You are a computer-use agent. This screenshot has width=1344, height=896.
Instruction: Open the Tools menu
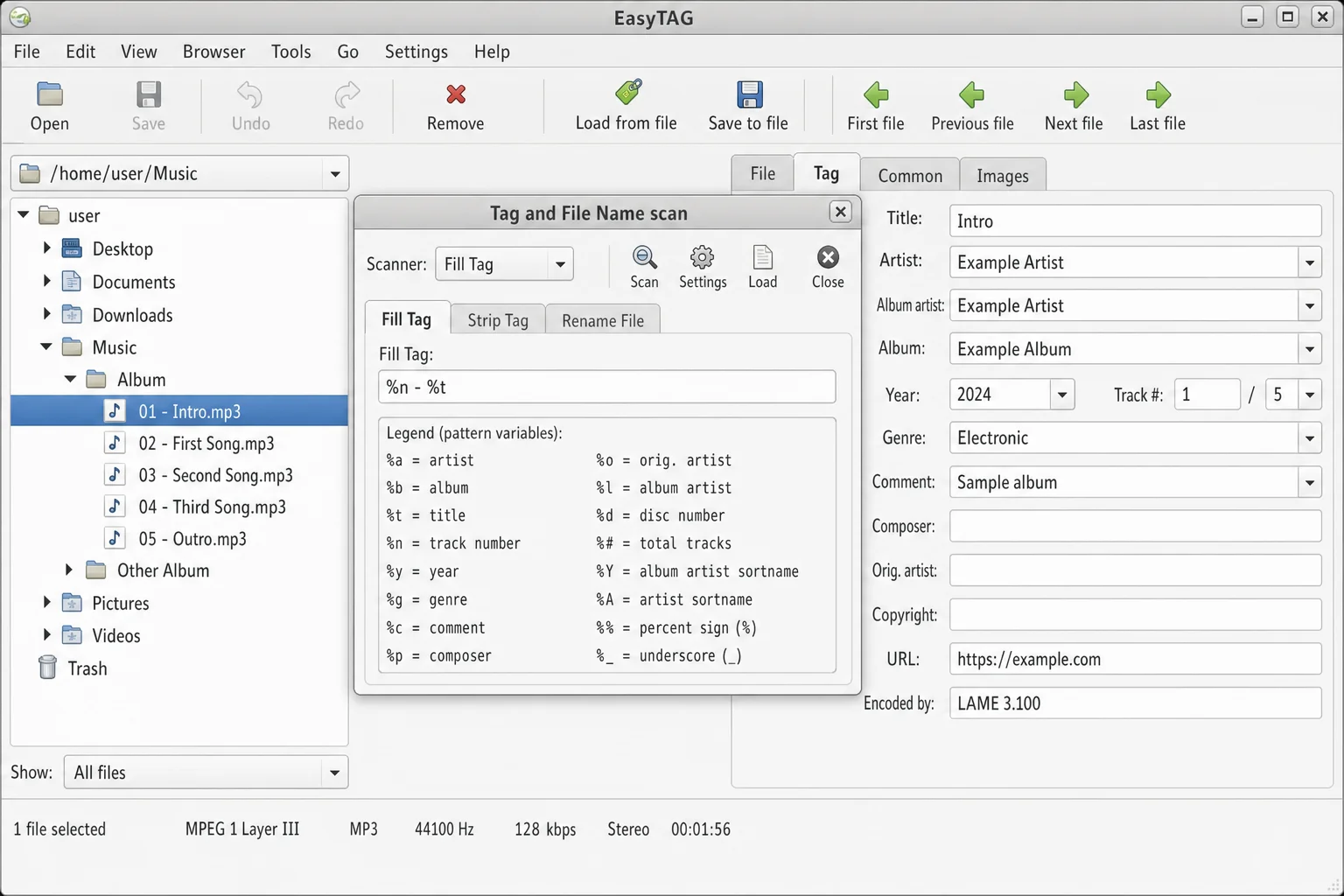291,52
